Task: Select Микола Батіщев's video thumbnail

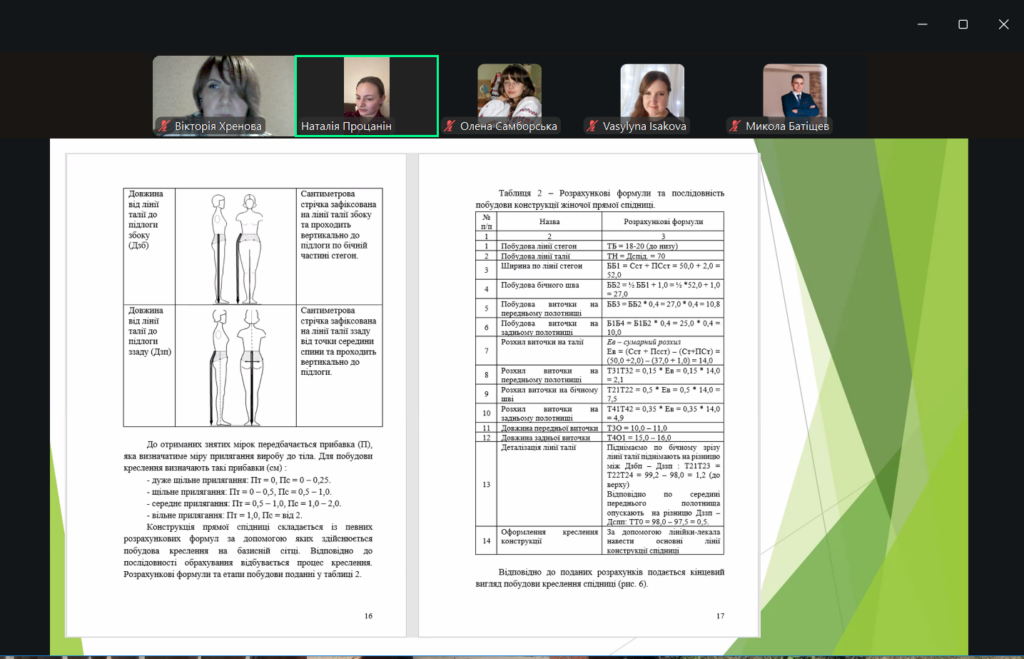Action: tap(795, 91)
